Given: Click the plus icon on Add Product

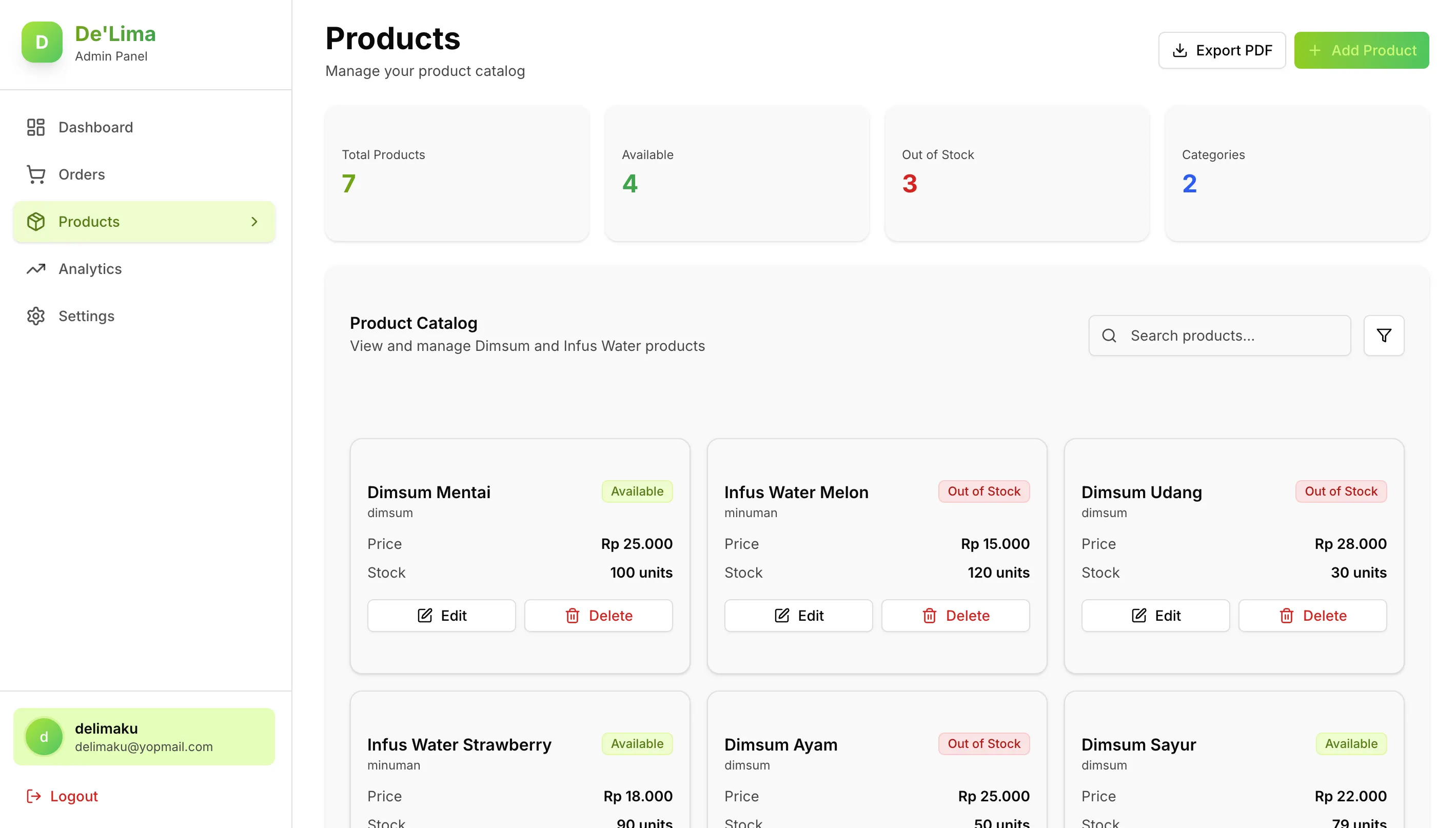Looking at the screenshot, I should point(1314,51).
